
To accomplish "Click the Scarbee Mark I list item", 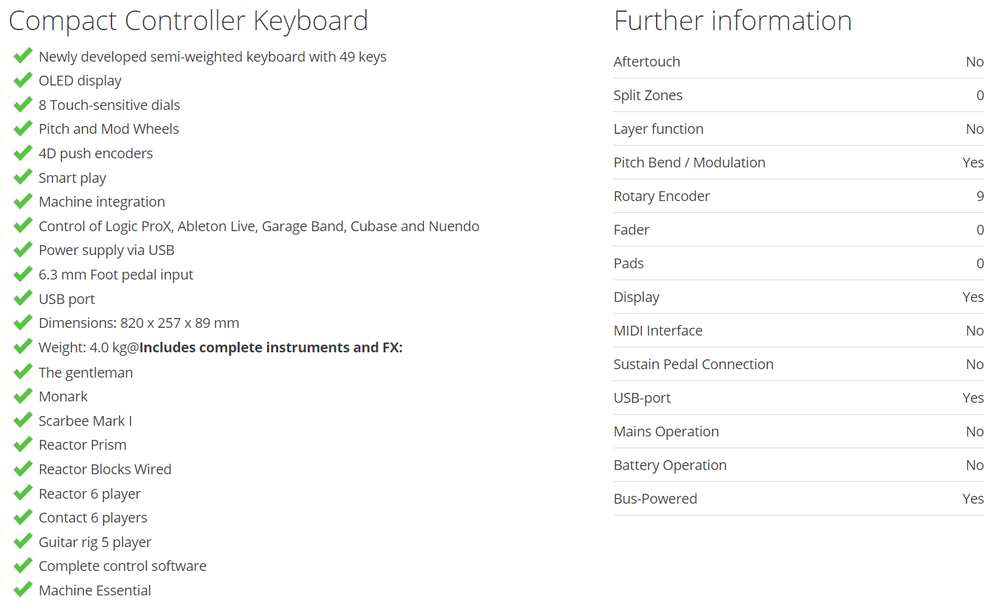I will [85, 421].
